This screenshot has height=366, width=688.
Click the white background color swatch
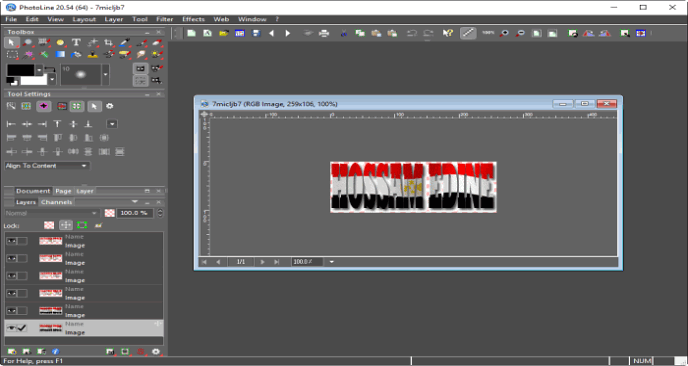pos(33,80)
